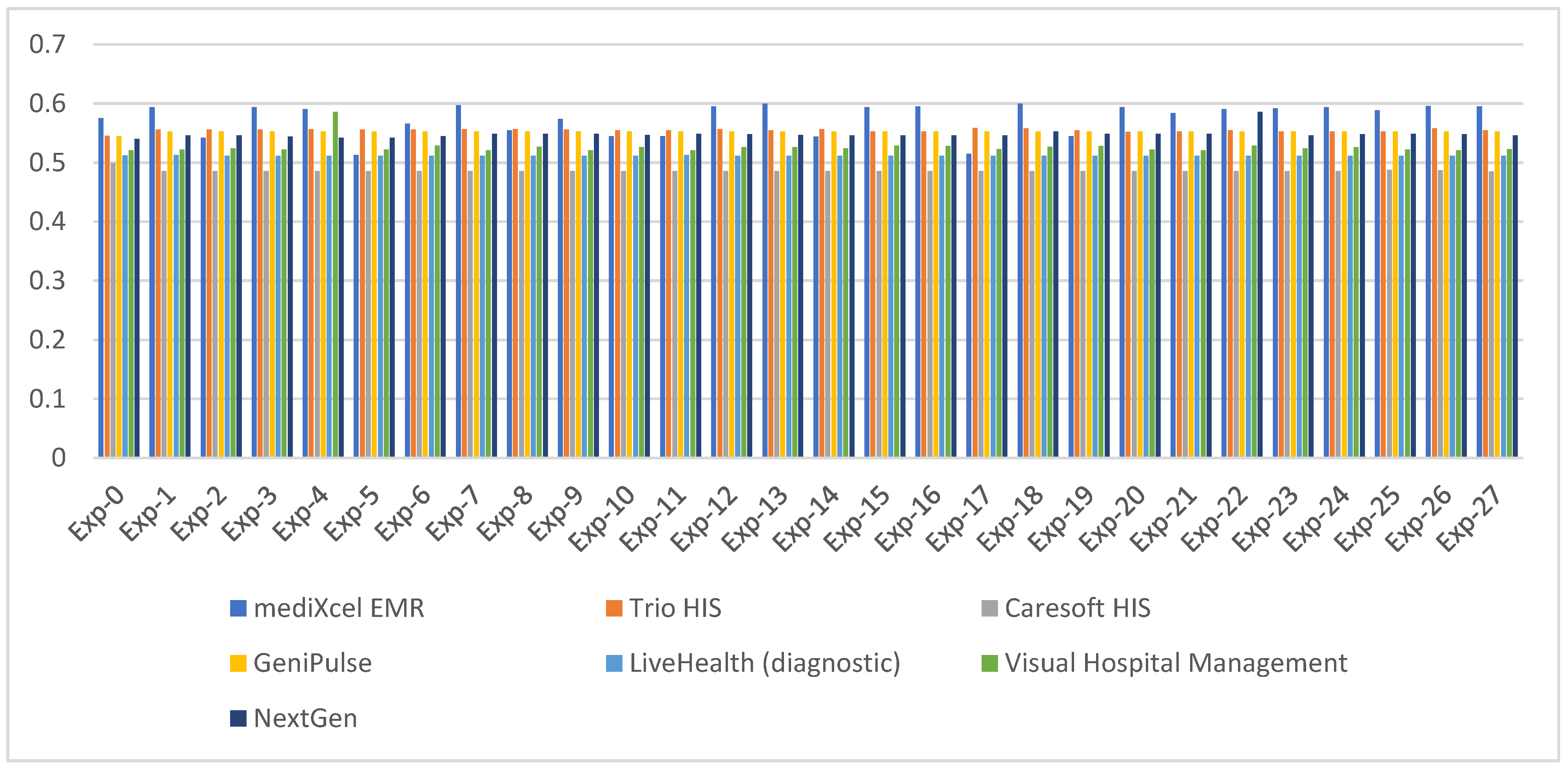
Task: Select the NextGen legend label
Action: (x=305, y=718)
